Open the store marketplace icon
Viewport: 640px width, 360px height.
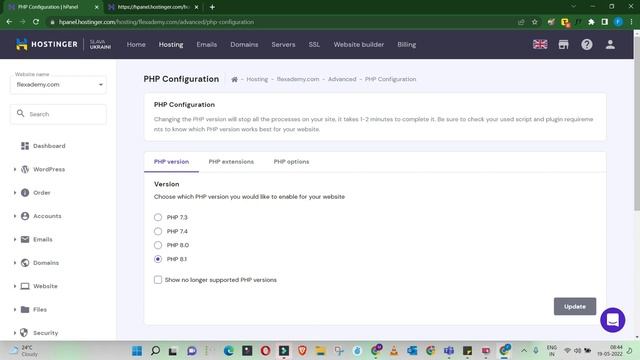point(563,44)
